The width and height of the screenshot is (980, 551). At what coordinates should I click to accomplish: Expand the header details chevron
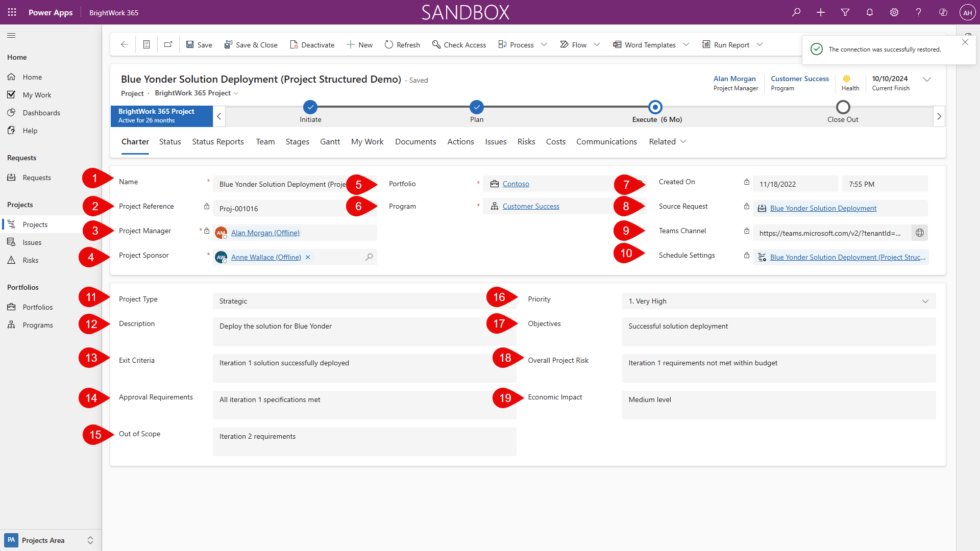[927, 80]
